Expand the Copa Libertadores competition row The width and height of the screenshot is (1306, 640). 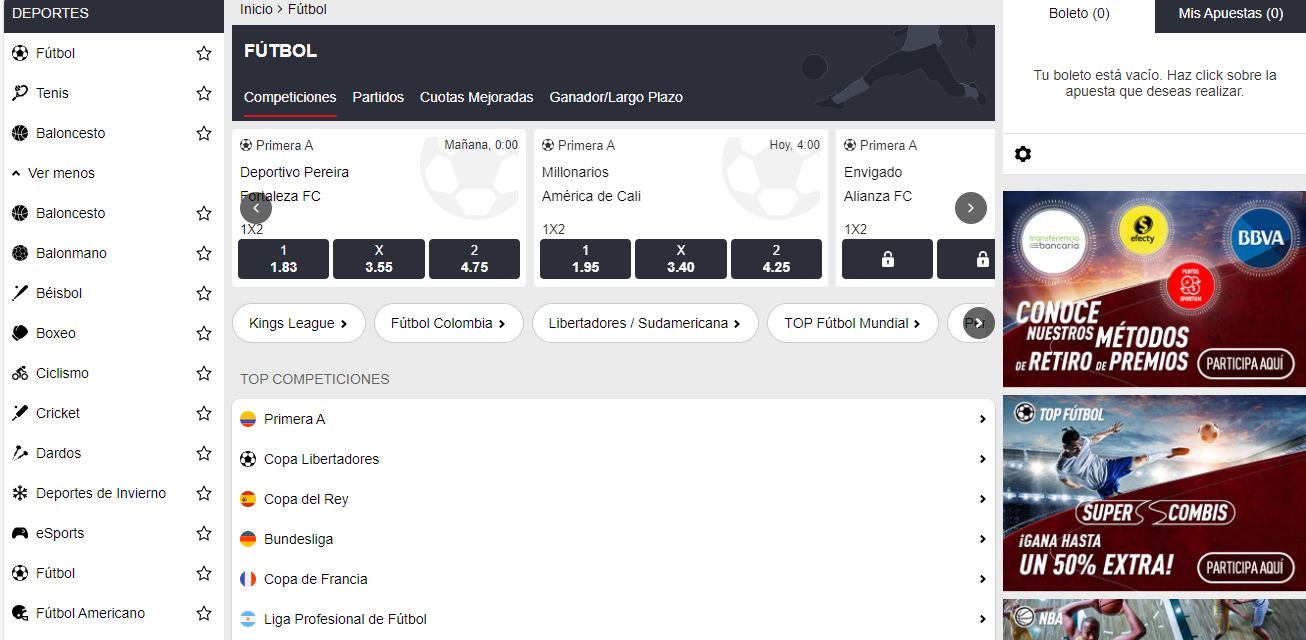pyautogui.click(x=613, y=459)
